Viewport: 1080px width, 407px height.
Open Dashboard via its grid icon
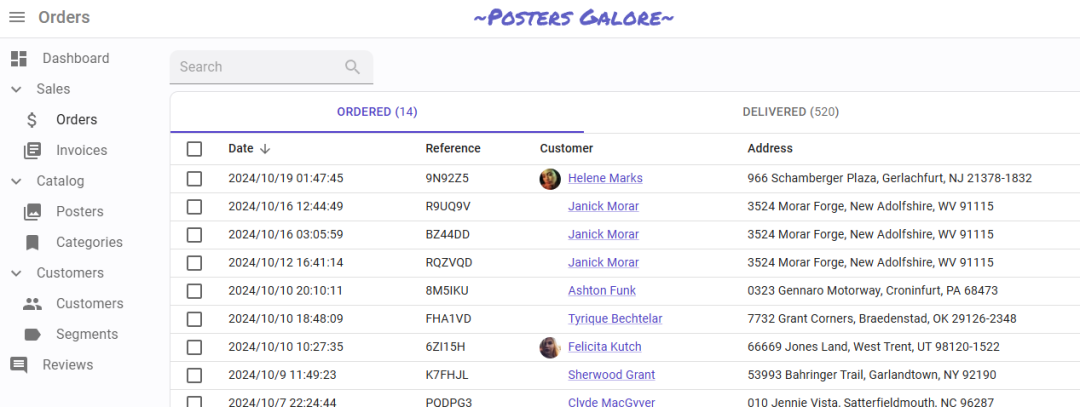pyautogui.click(x=18, y=58)
